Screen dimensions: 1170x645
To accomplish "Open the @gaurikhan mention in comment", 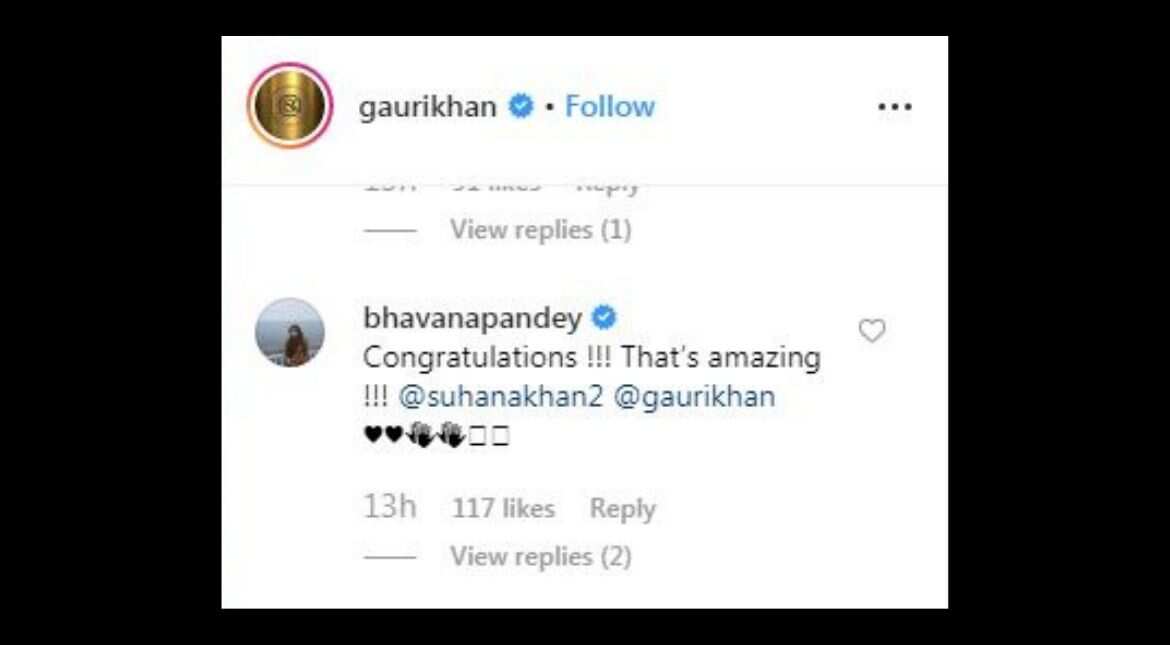I will coord(694,396).
